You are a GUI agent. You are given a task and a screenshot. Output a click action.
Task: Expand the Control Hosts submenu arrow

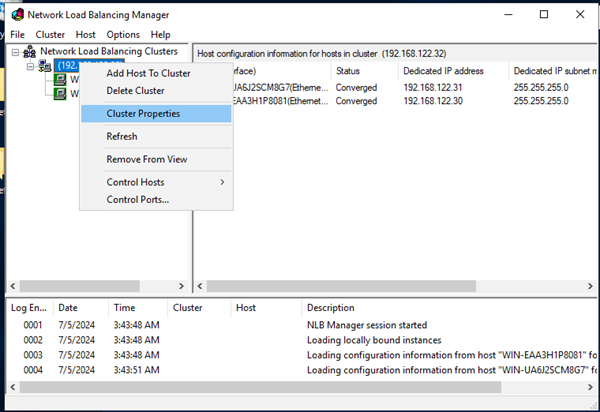[222, 182]
